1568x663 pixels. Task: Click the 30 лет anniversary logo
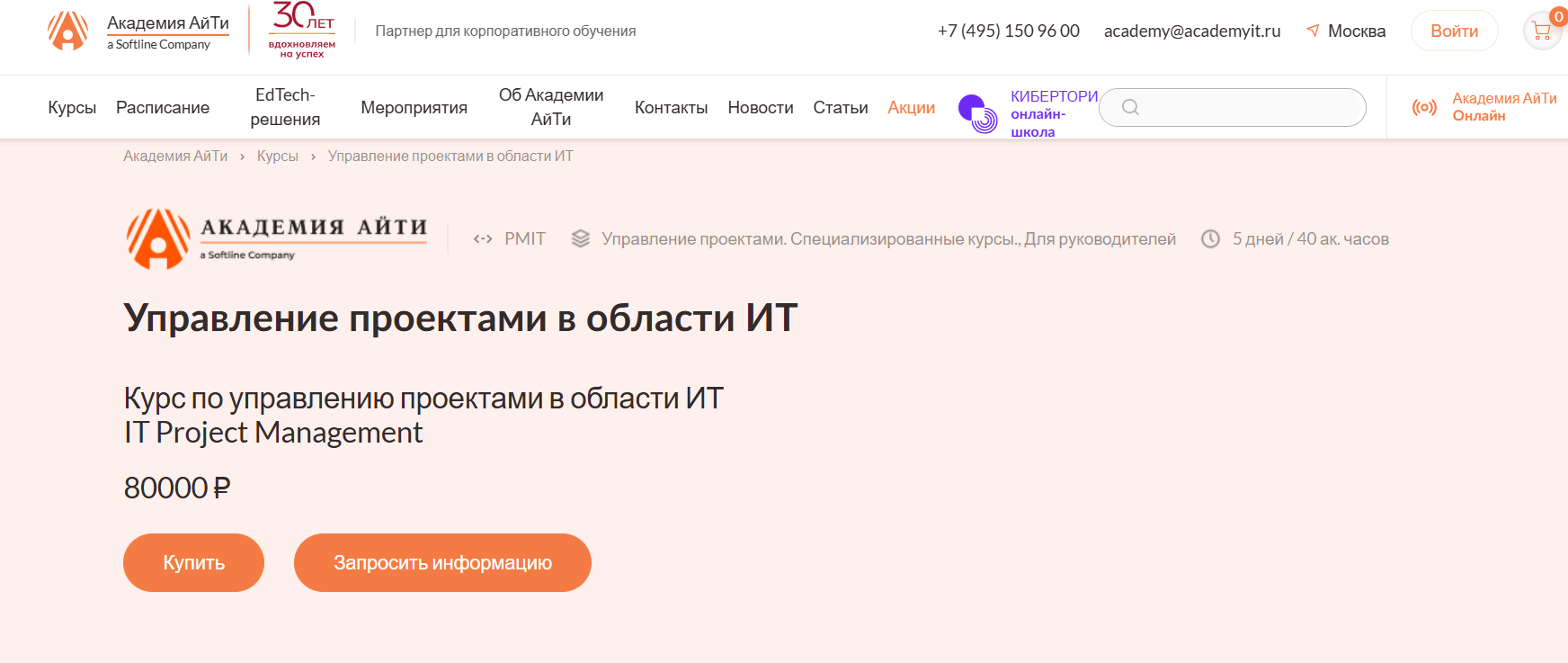coord(302,31)
